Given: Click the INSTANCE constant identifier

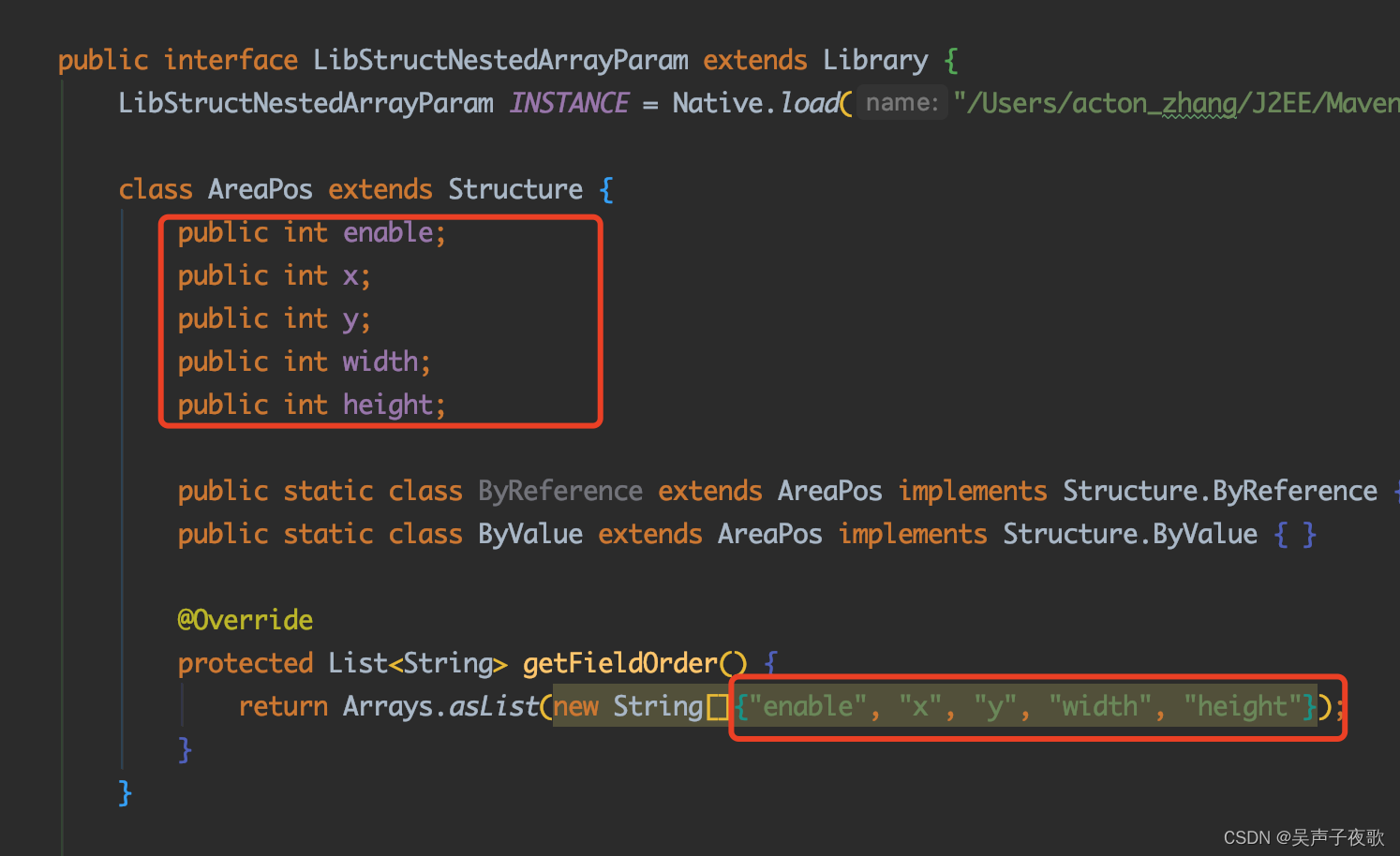Looking at the screenshot, I should pyautogui.click(x=569, y=103).
